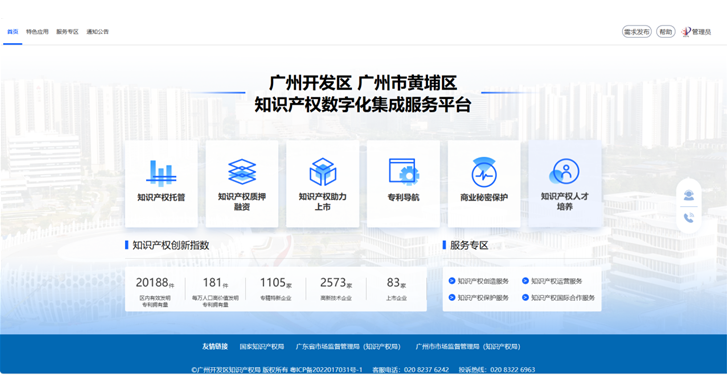Click the 知识产权助力上市 box icon

tap(323, 172)
